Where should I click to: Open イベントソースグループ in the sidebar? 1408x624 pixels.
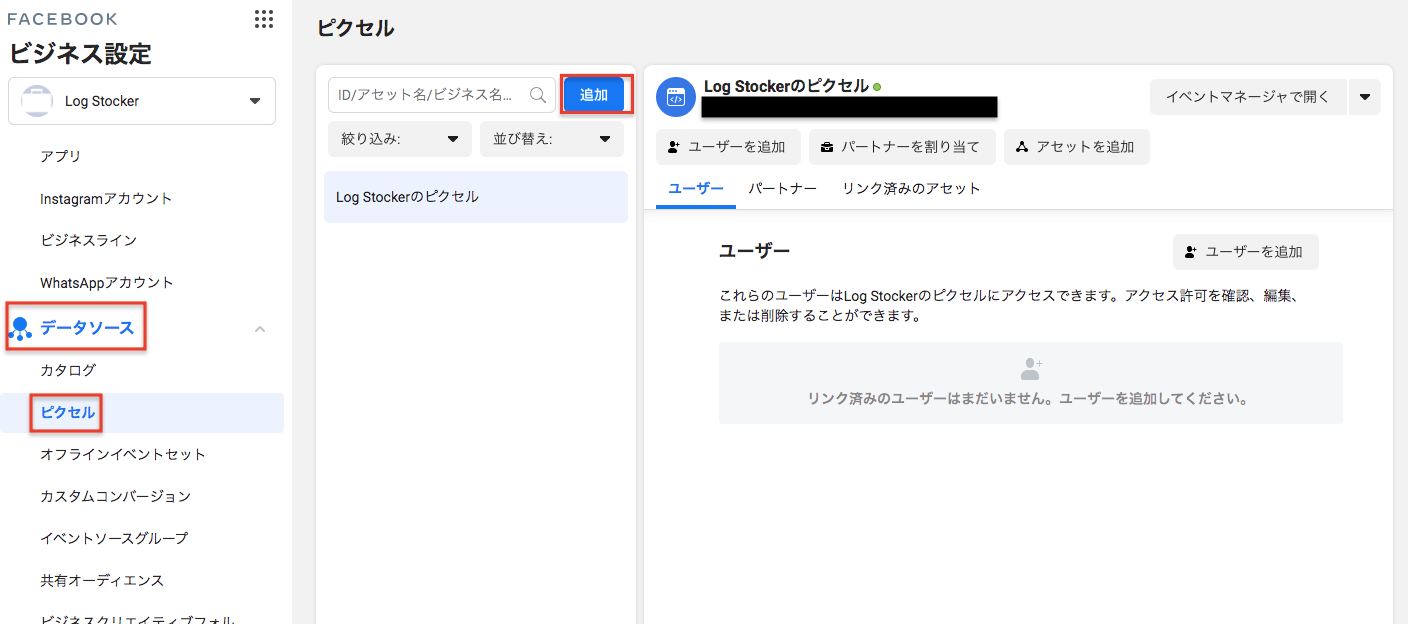114,538
